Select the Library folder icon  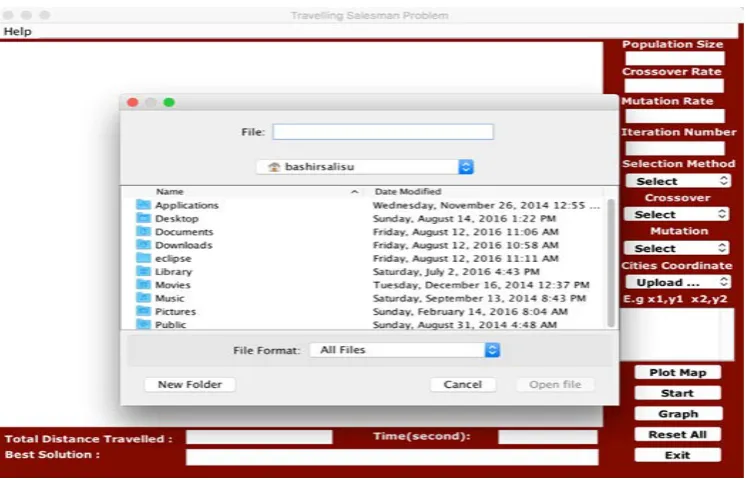143,271
